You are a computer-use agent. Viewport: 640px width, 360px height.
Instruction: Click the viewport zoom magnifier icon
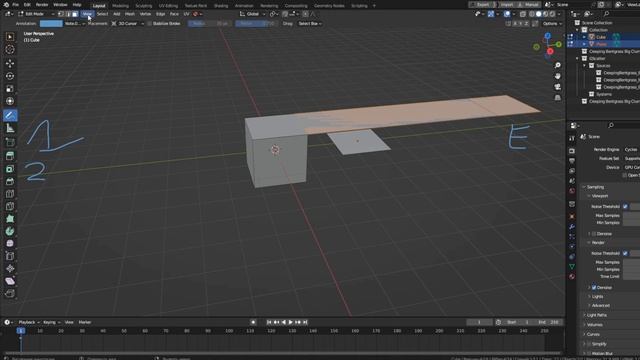coord(558,65)
